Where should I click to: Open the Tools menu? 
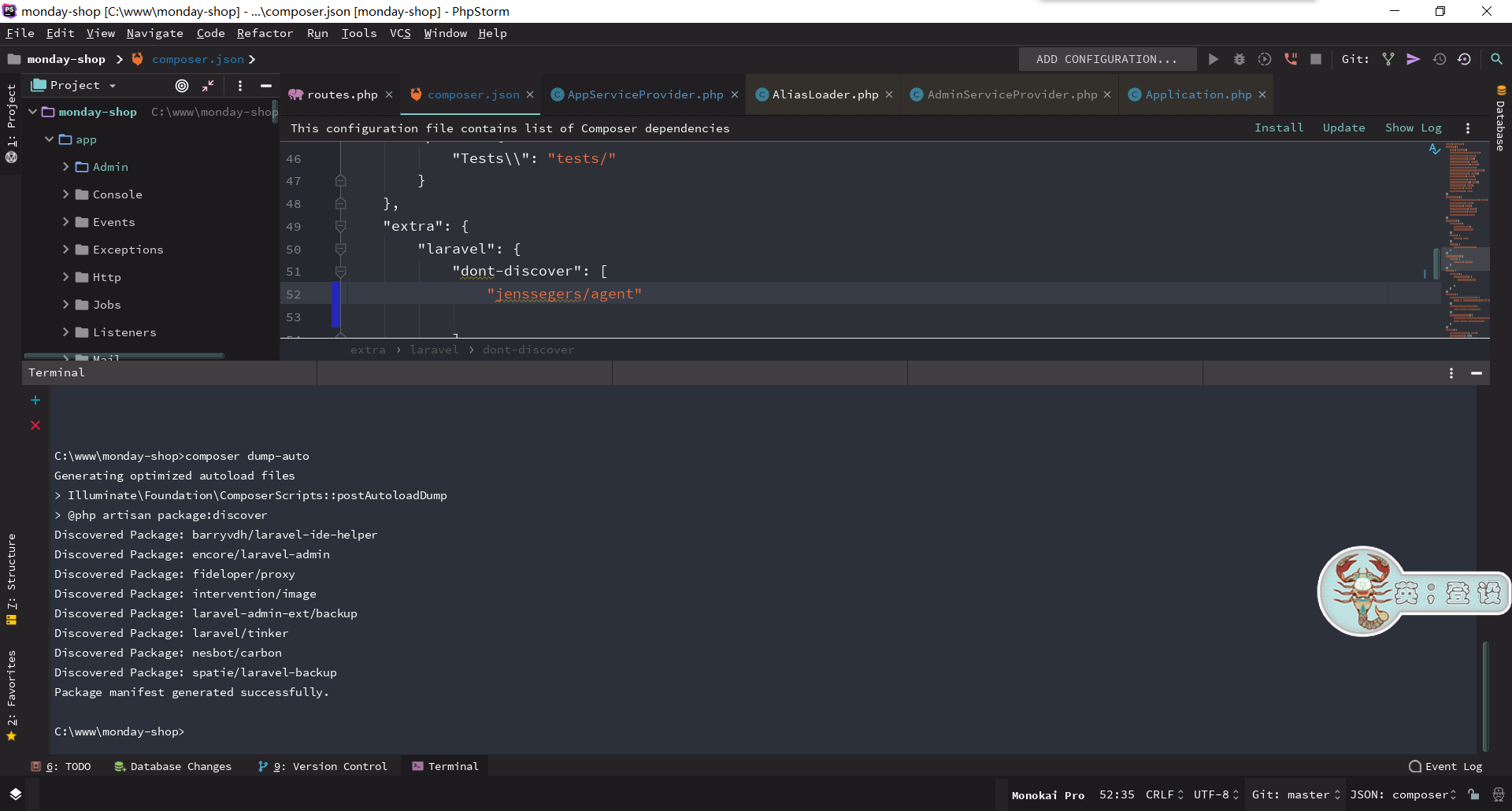(x=358, y=33)
